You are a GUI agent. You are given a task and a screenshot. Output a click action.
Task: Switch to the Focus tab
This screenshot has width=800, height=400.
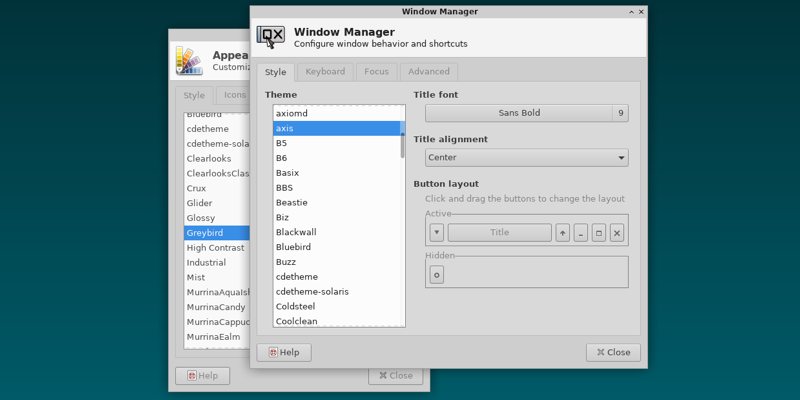377,72
